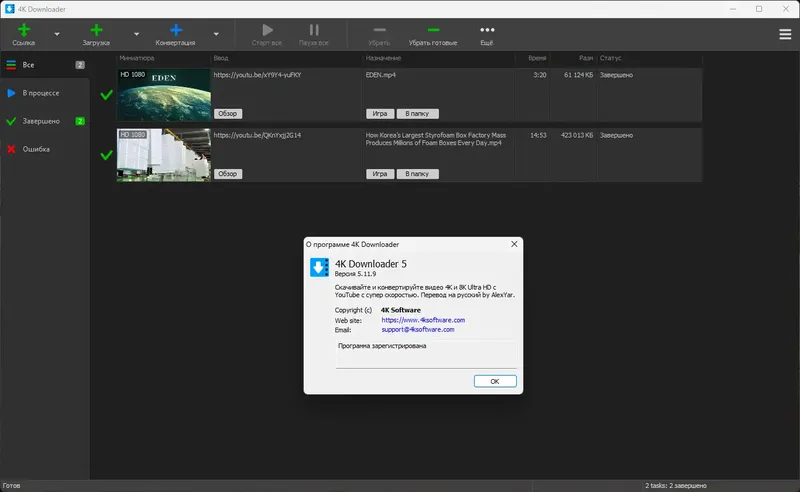Click the 423 013 КБ size cell
The width and height of the screenshot is (800, 492).
click(x=577, y=135)
